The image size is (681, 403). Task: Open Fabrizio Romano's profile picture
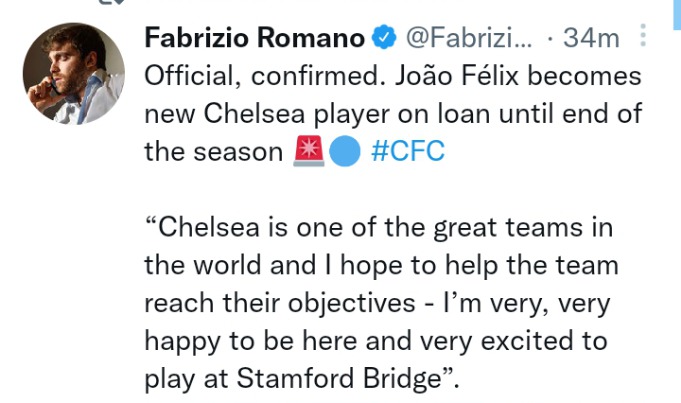tap(73, 73)
